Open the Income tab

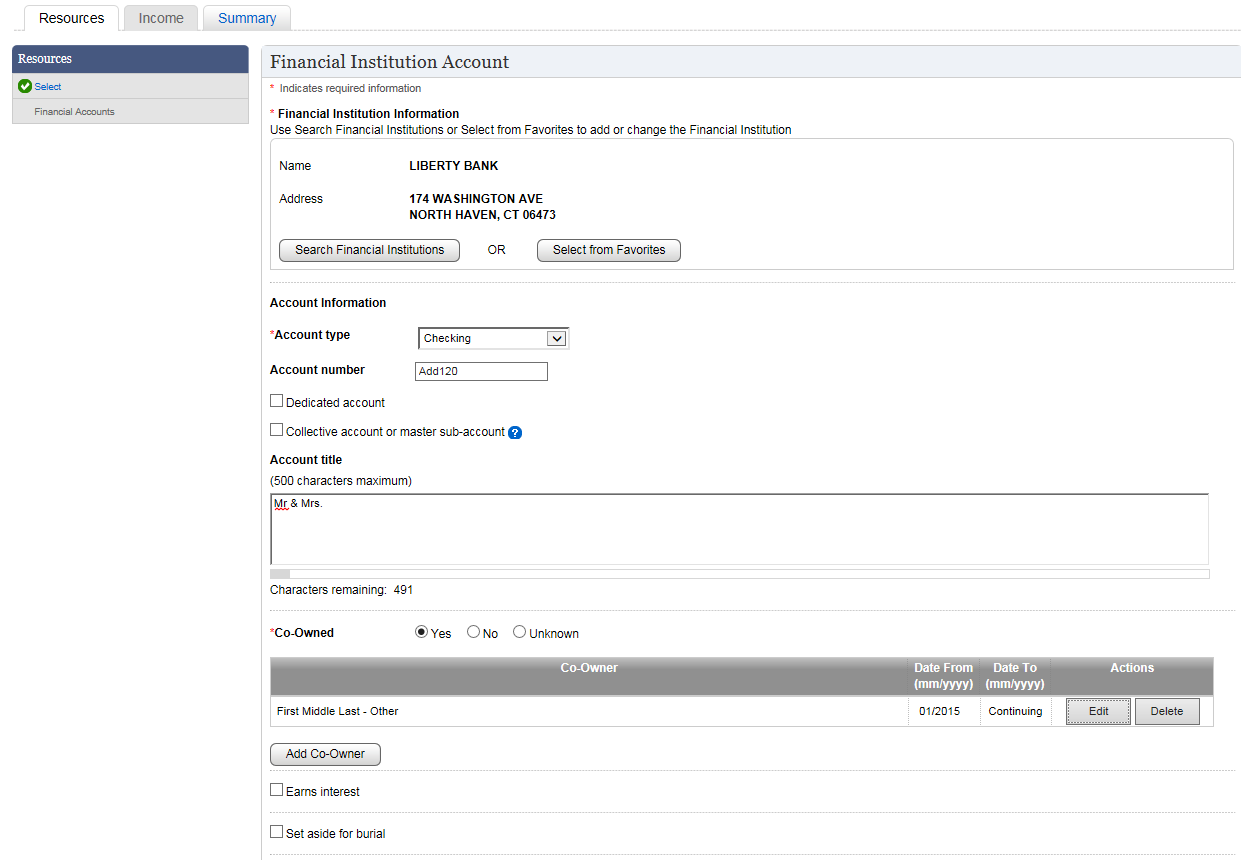tap(161, 18)
